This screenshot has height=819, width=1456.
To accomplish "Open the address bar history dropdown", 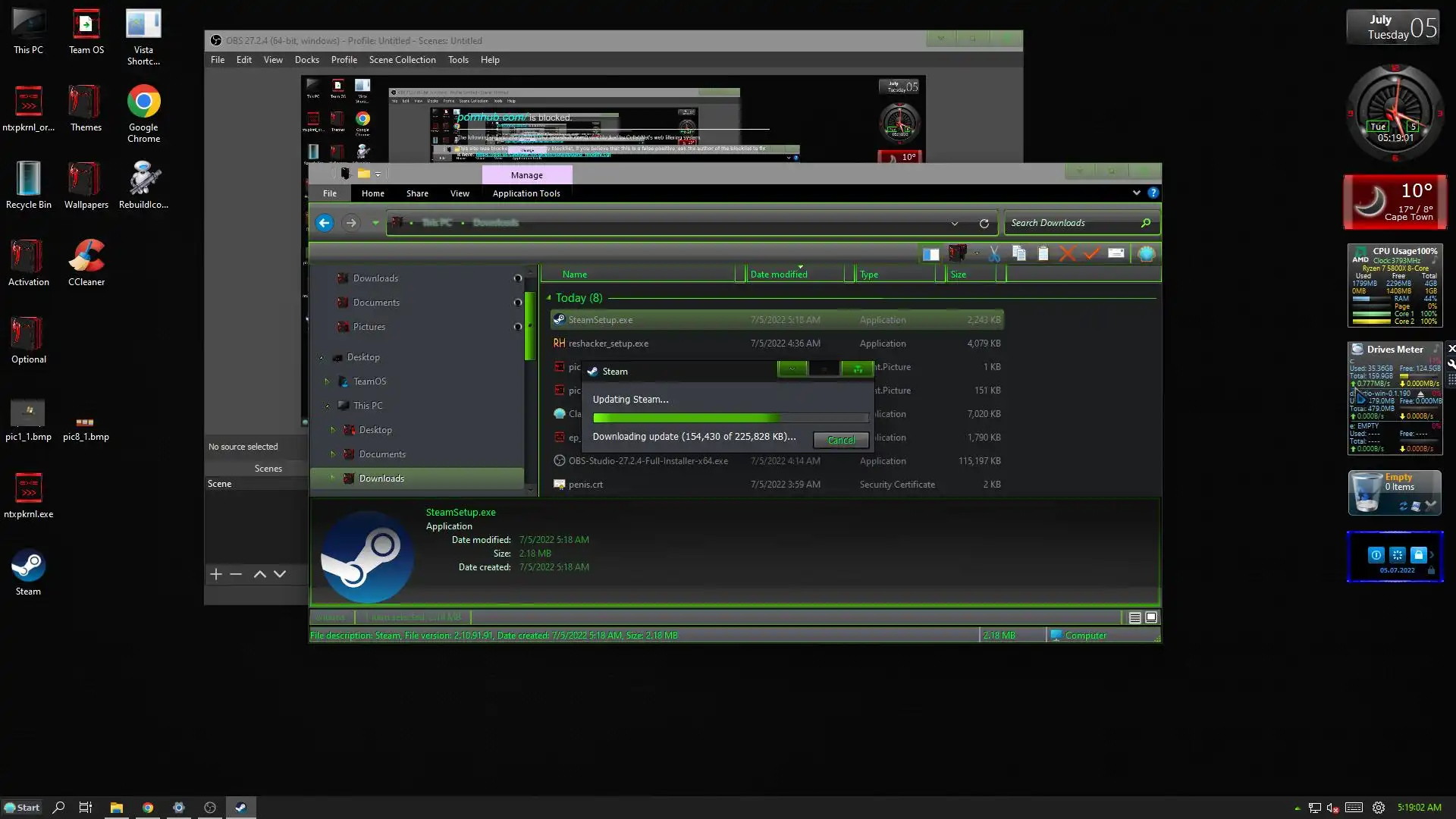I will [x=954, y=223].
